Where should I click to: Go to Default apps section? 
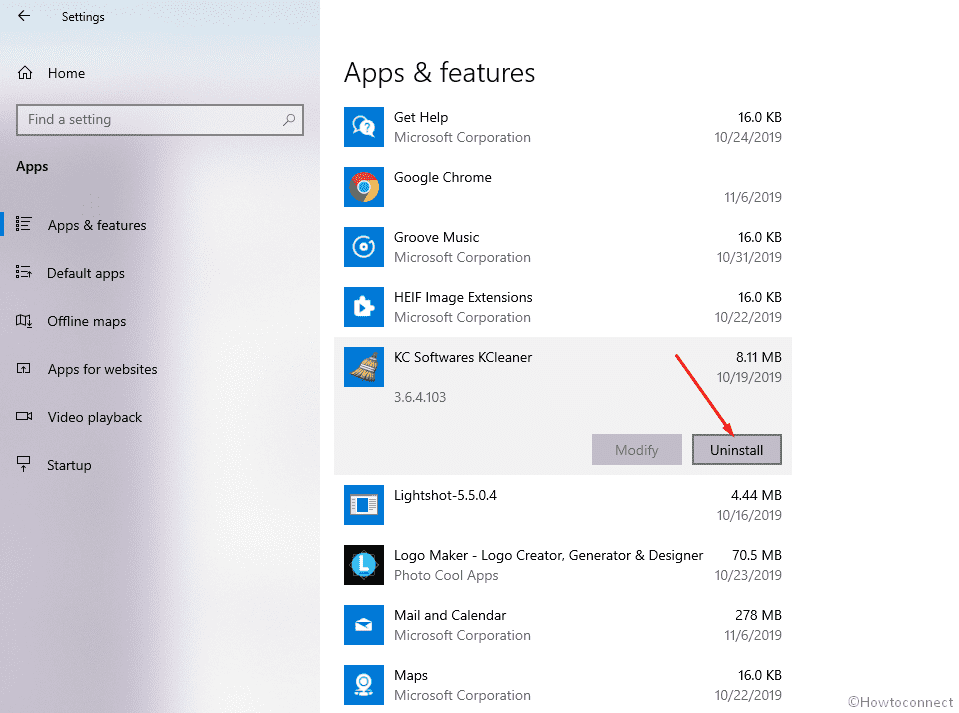tap(86, 273)
